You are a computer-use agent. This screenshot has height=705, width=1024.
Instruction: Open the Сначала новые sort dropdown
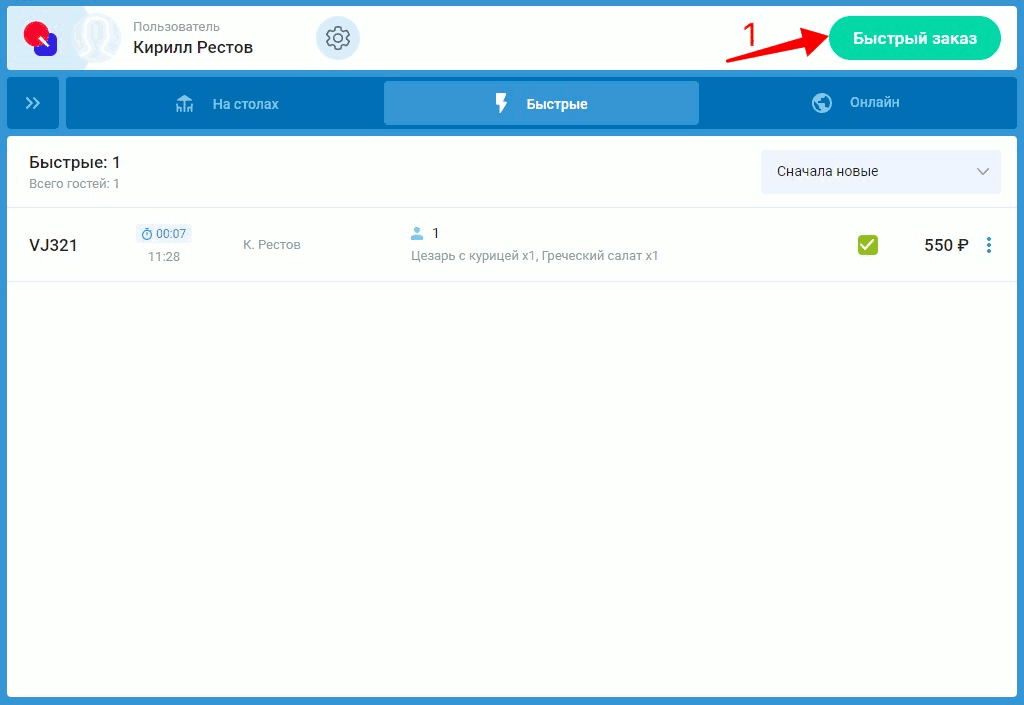[x=880, y=172]
